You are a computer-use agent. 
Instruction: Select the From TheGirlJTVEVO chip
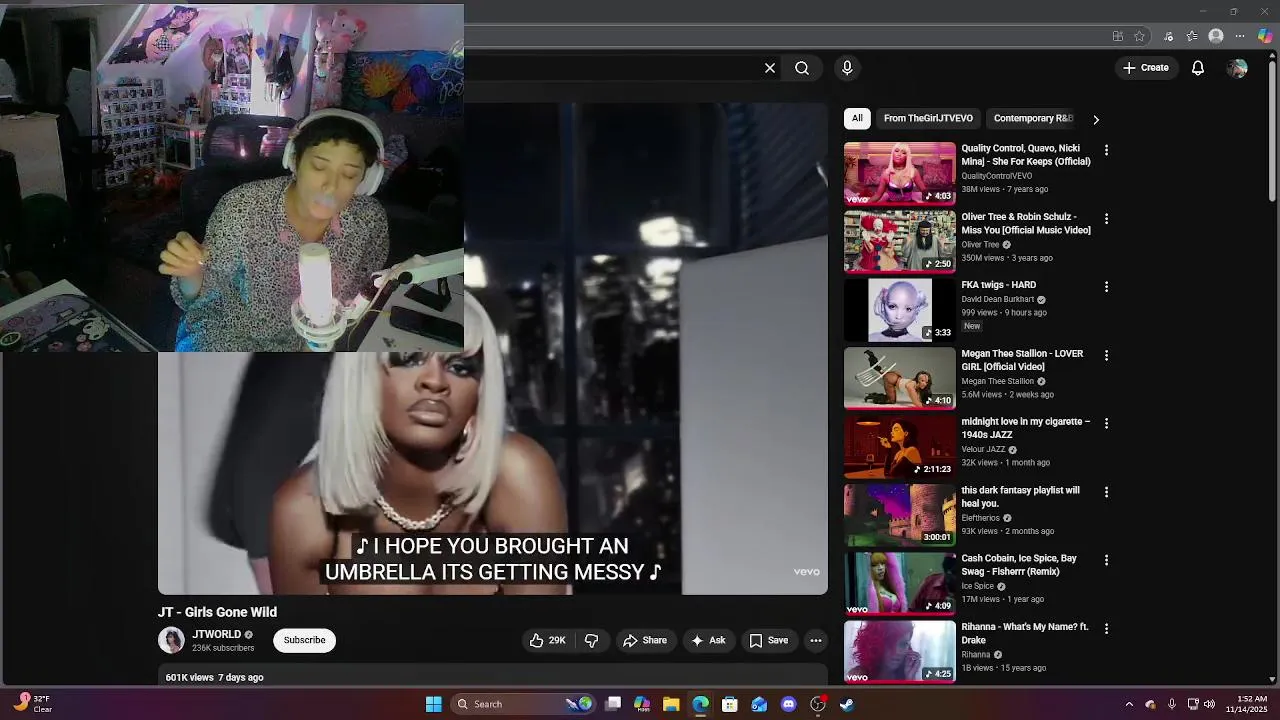[x=928, y=118]
